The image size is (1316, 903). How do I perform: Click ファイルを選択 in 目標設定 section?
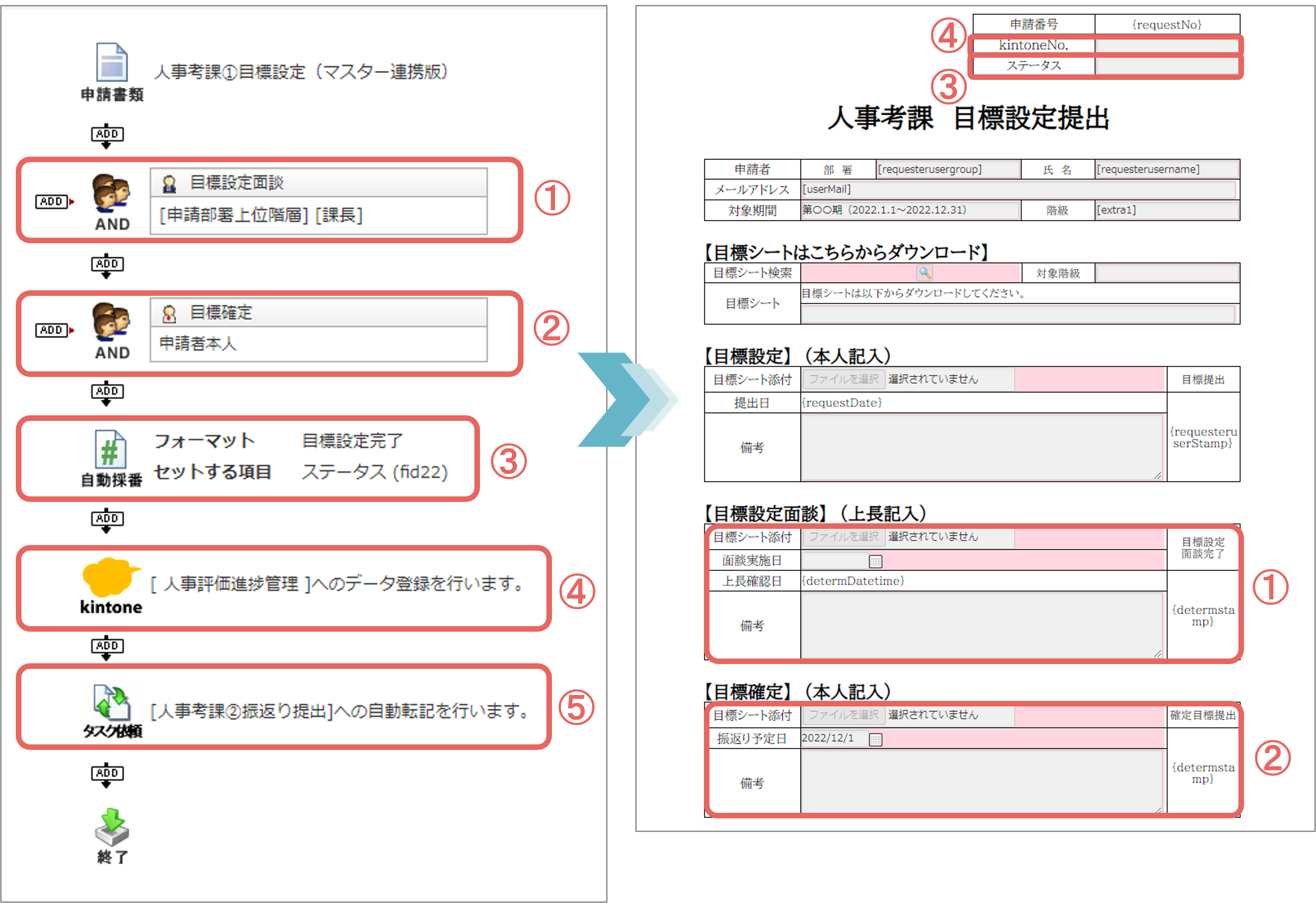click(843, 379)
